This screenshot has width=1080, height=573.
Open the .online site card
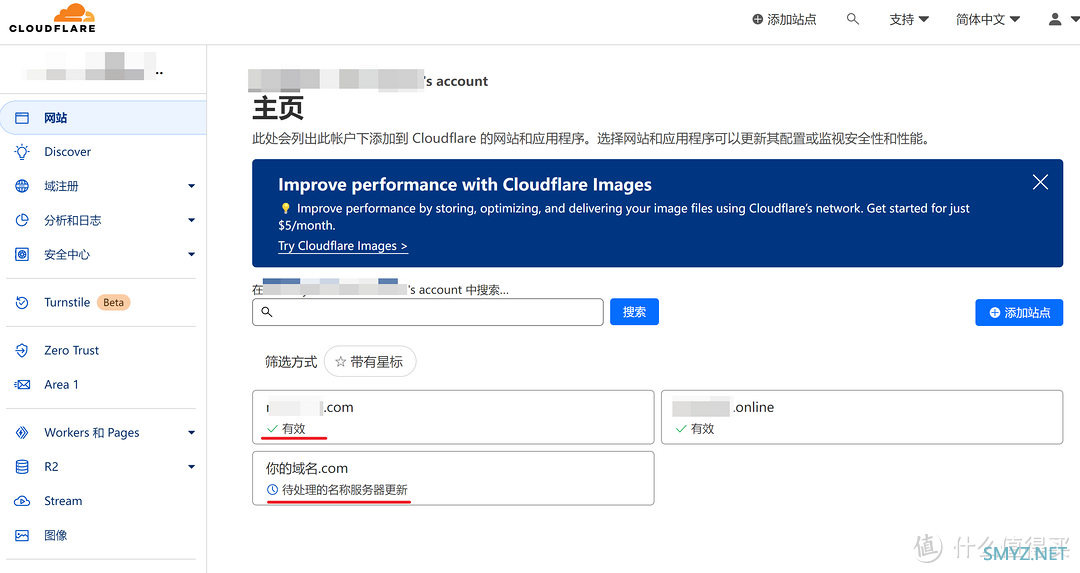pos(862,417)
